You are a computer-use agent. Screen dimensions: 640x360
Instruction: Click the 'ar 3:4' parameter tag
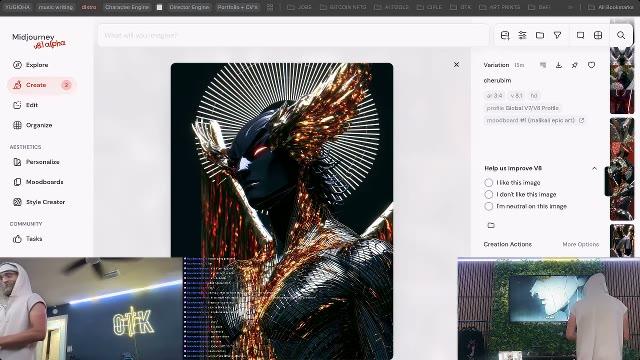[x=495, y=96]
